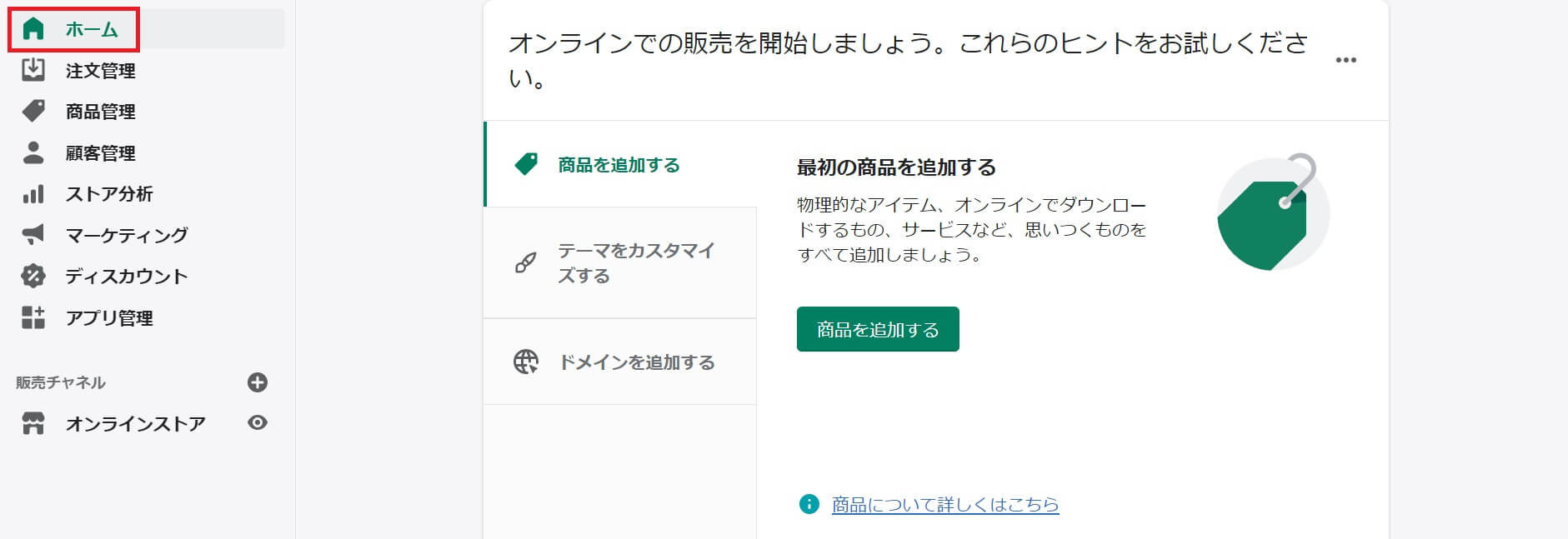Open the three-dot menu on hints card

pos(1345,60)
